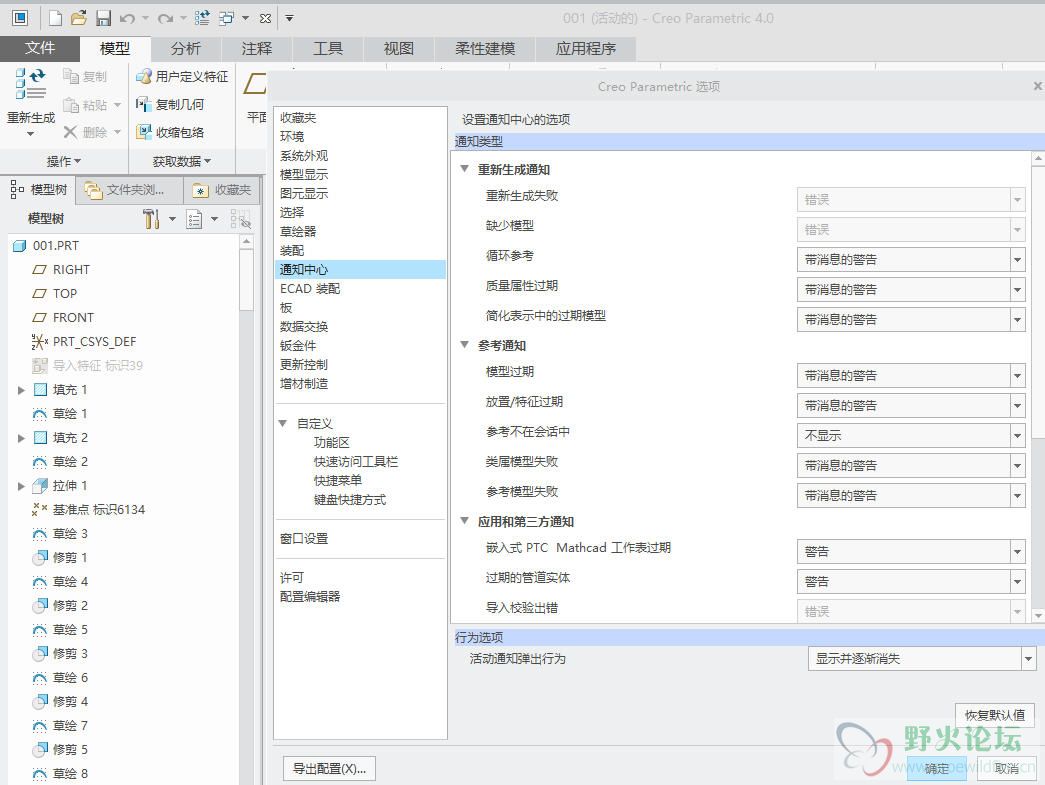Click the tree columns list icon
Screen dimensions: 1045x785
[195, 219]
